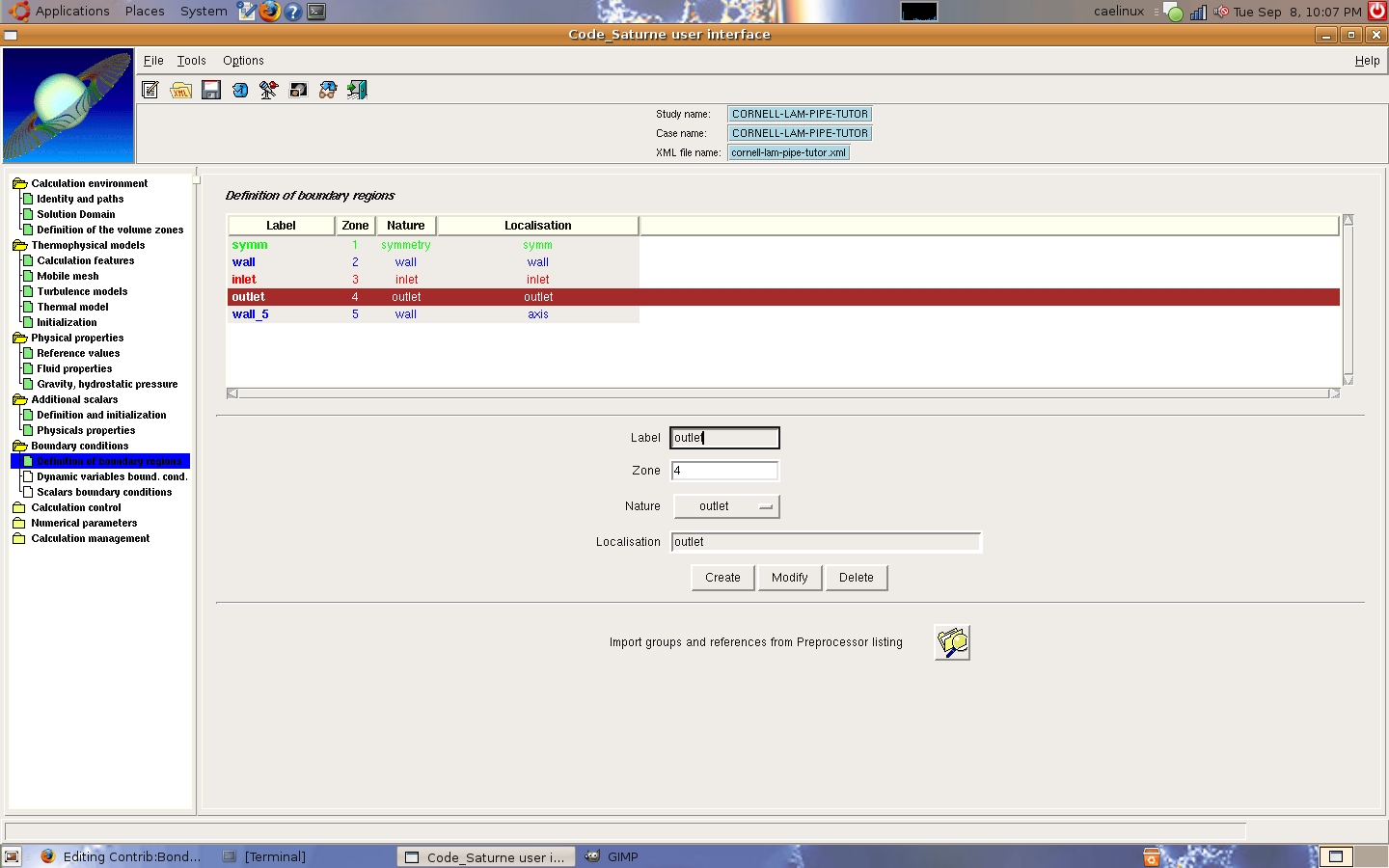The image size is (1389, 868).
Task: Import groups from Preprocessor listing icon
Action: point(952,642)
